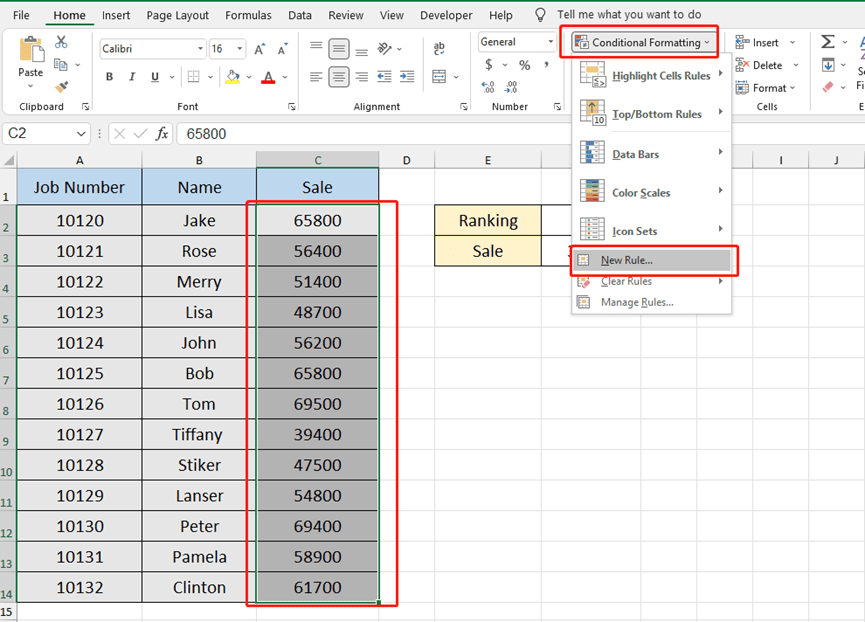Open the File tab

pos(21,15)
